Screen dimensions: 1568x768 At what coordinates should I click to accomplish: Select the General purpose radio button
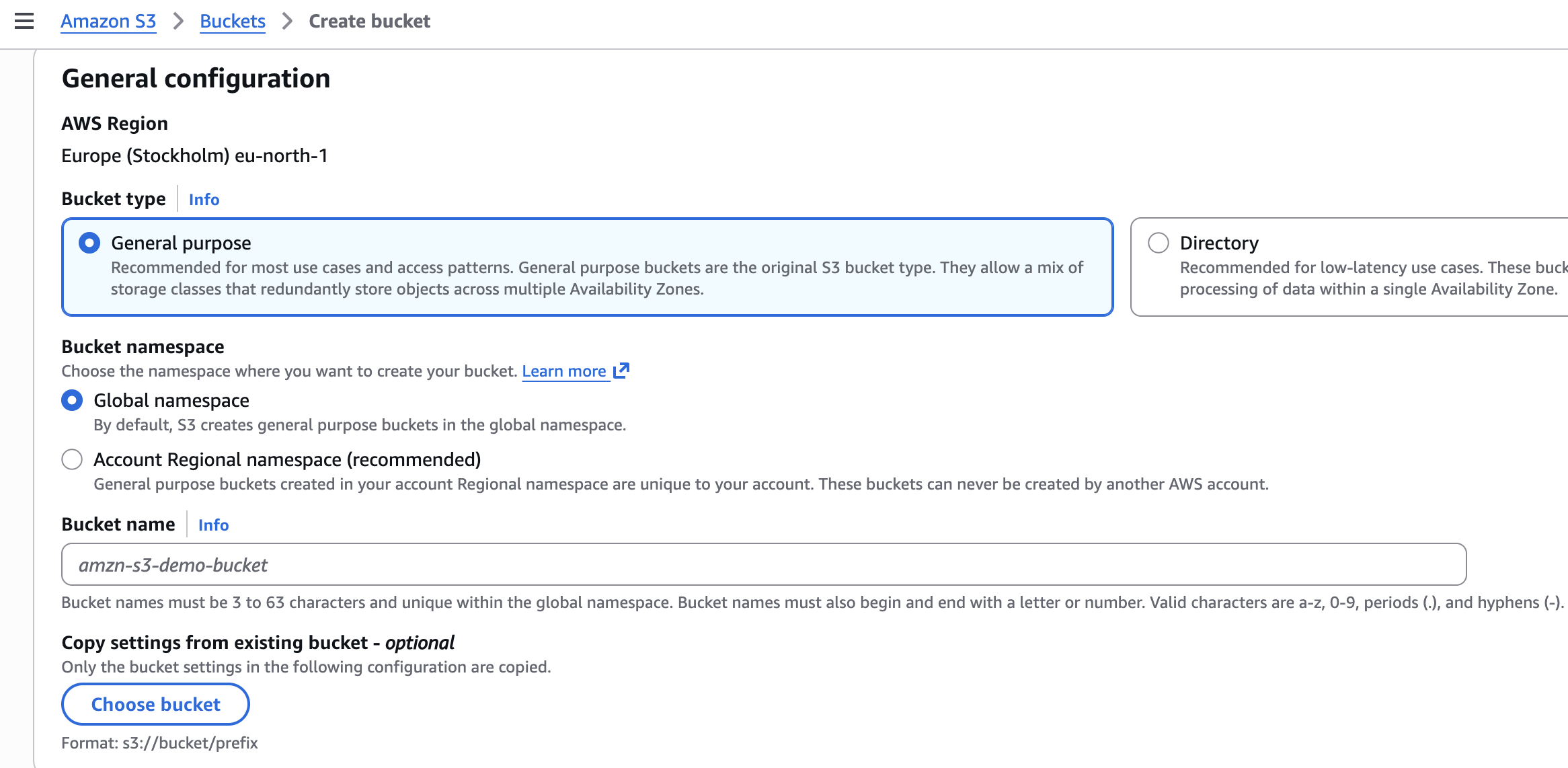click(x=89, y=243)
